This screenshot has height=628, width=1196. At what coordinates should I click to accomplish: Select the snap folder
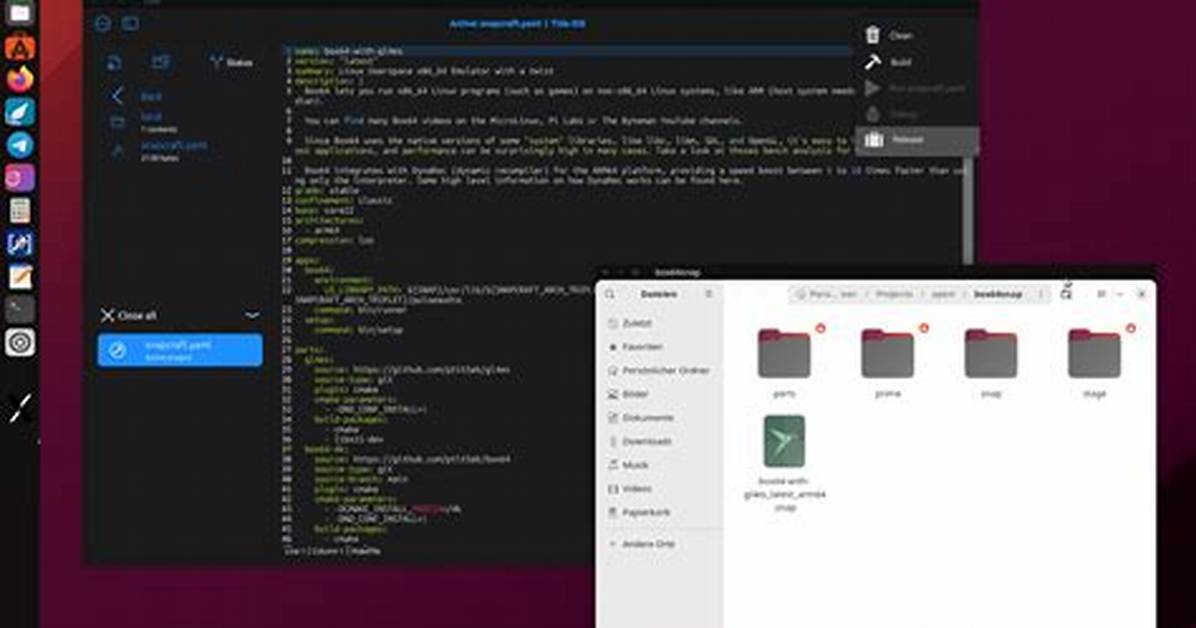pos(991,361)
